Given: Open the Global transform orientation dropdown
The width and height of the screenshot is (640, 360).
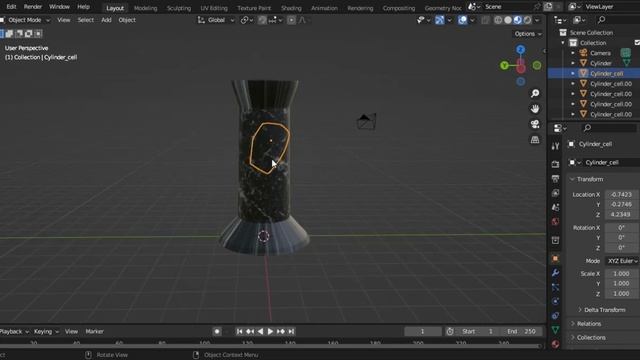Looking at the screenshot, I should (x=216, y=20).
